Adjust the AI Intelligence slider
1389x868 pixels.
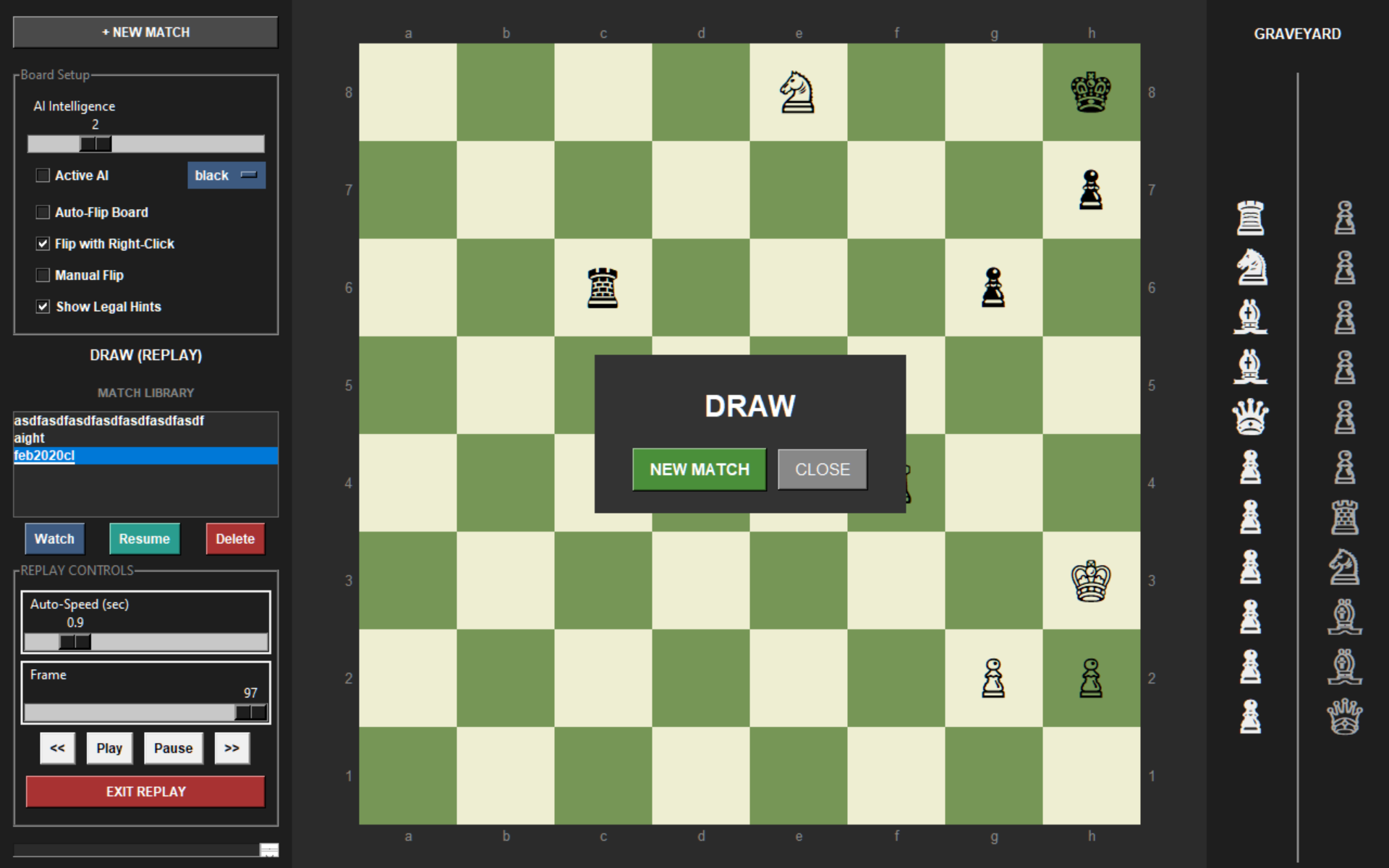point(95,144)
